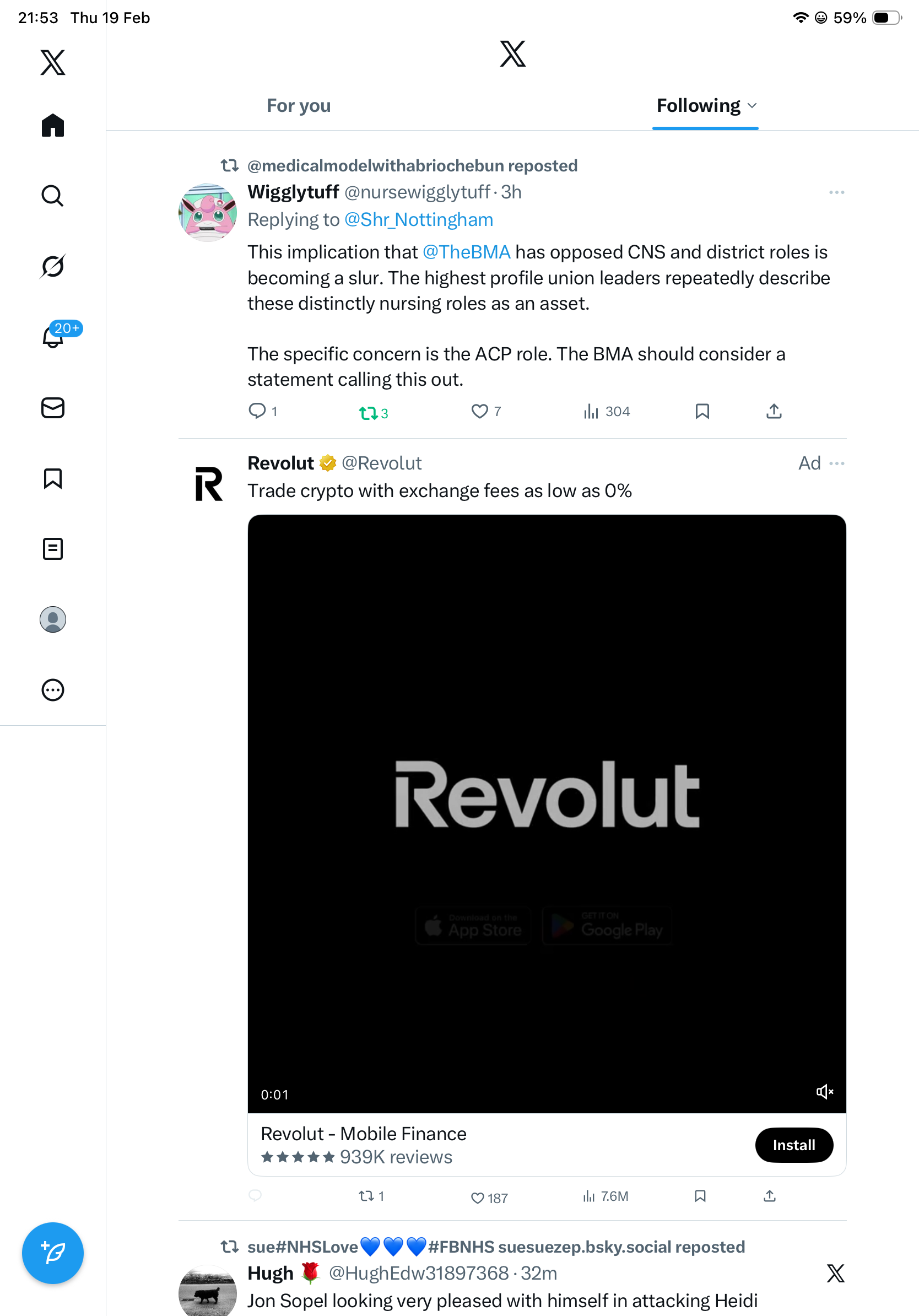Viewport: 919px width, 1316px height.
Task: Open Lists icon in sidebar
Action: [52, 548]
